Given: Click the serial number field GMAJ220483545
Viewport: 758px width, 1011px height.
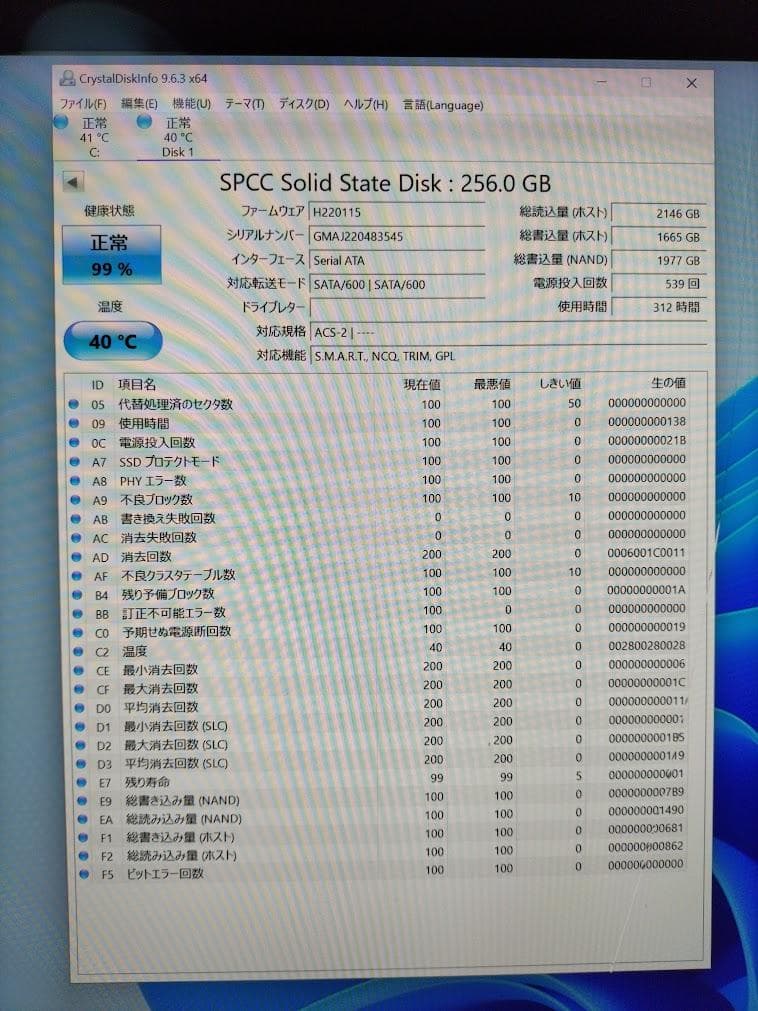Looking at the screenshot, I should pyautogui.click(x=396, y=236).
